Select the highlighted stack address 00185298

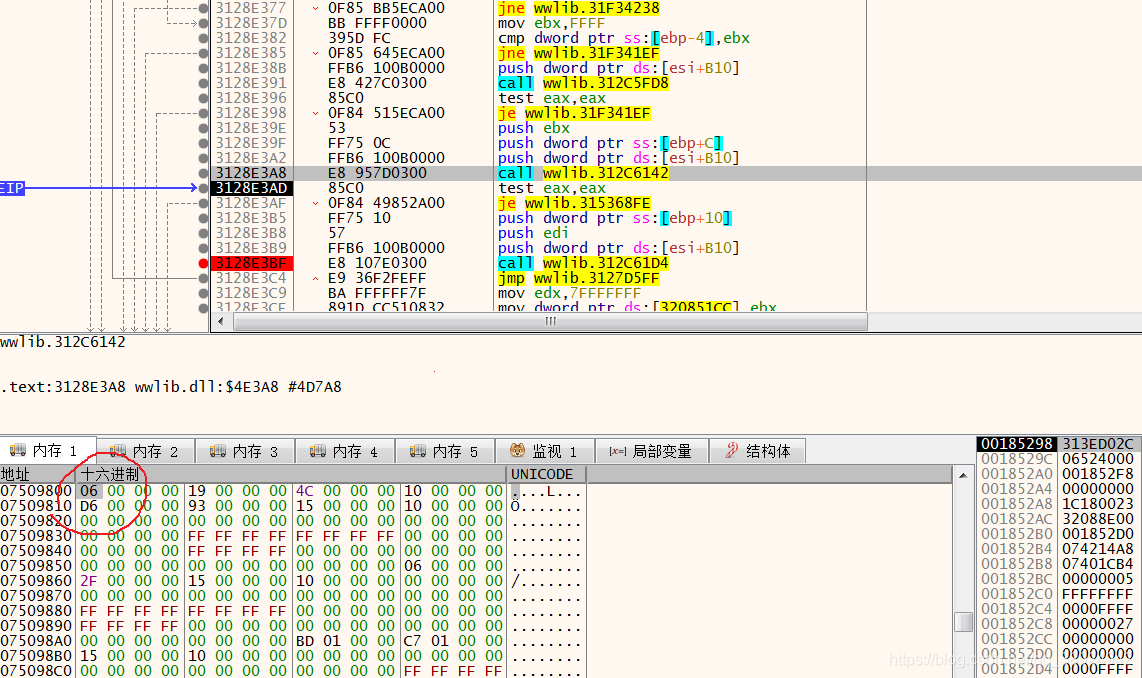pyautogui.click(x=1017, y=444)
